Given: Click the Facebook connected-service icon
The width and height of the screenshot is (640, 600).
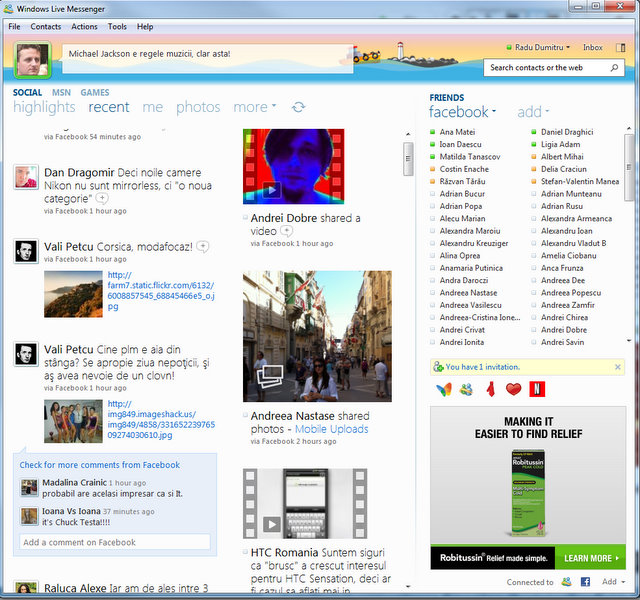Looking at the screenshot, I should [585, 582].
